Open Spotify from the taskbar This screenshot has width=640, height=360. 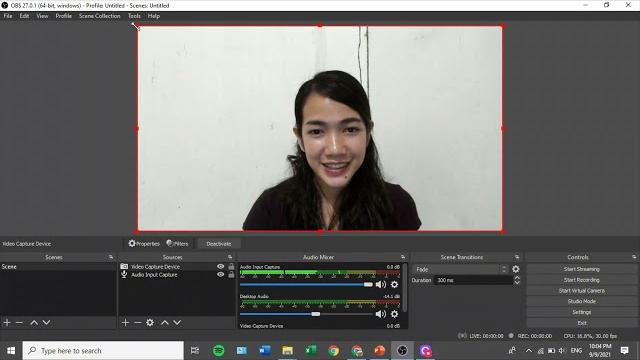click(219, 351)
